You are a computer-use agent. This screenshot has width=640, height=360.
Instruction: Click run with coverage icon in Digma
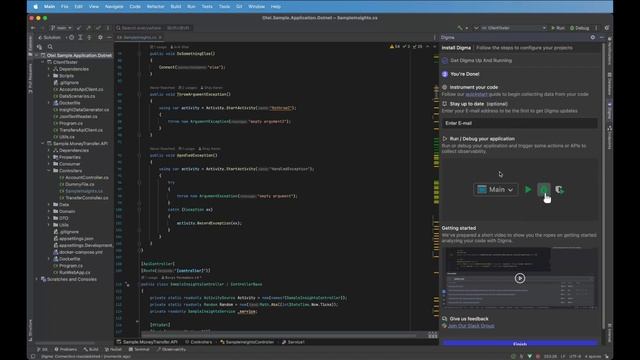(x=560, y=189)
